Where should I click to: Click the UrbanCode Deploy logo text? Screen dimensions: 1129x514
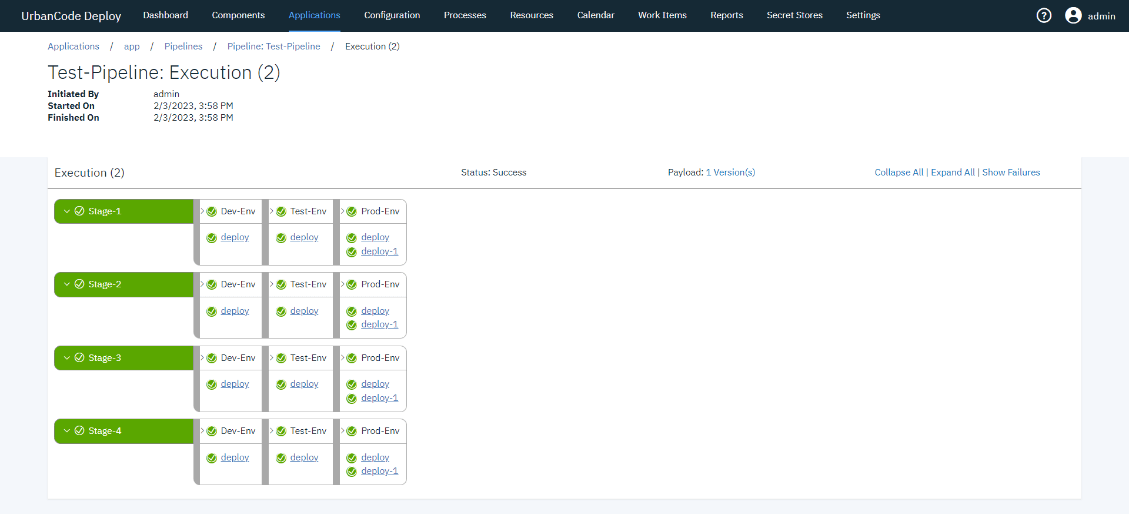pyautogui.click(x=71, y=16)
